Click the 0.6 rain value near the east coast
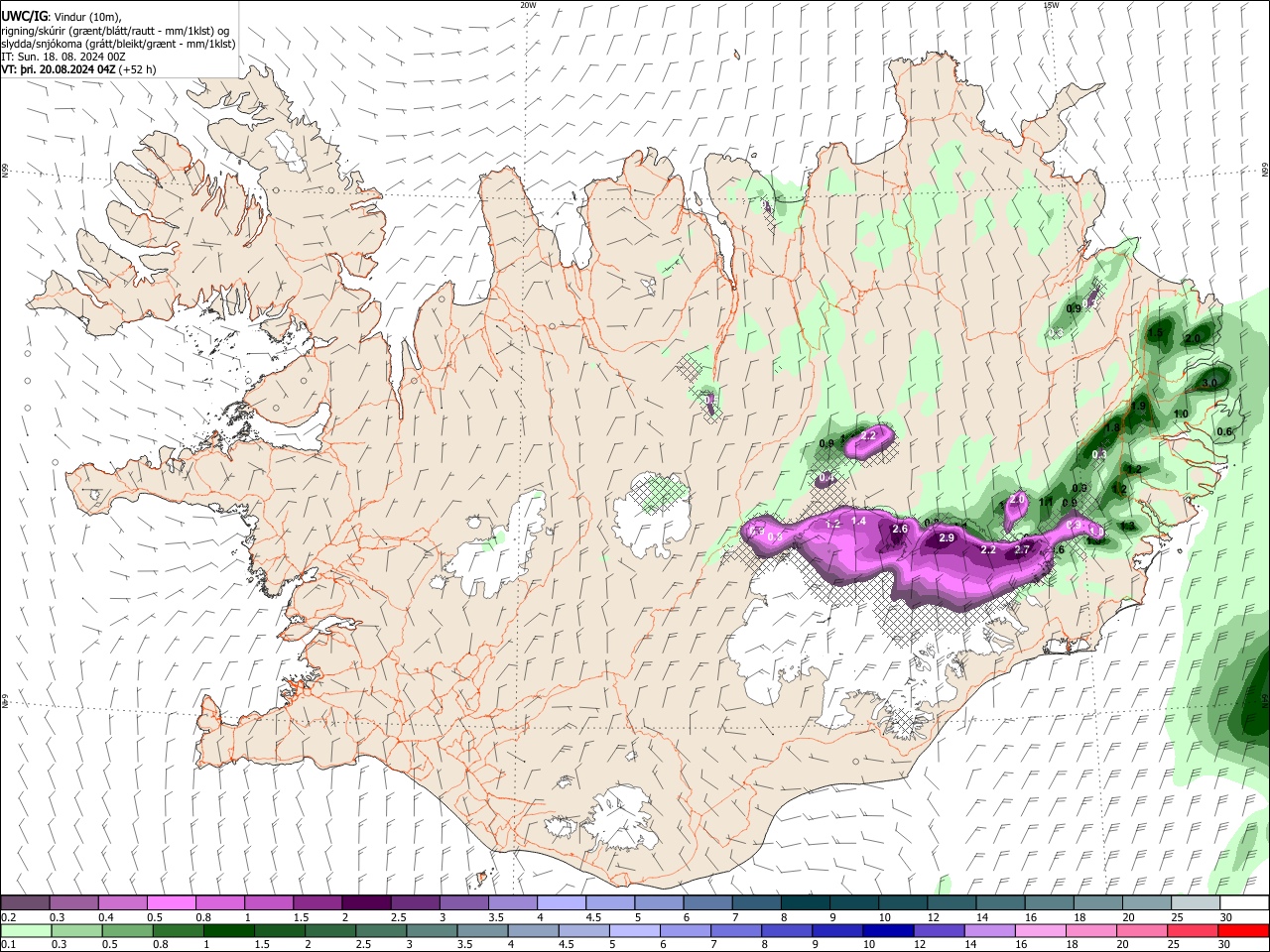The height and width of the screenshot is (952, 1270). (1224, 431)
